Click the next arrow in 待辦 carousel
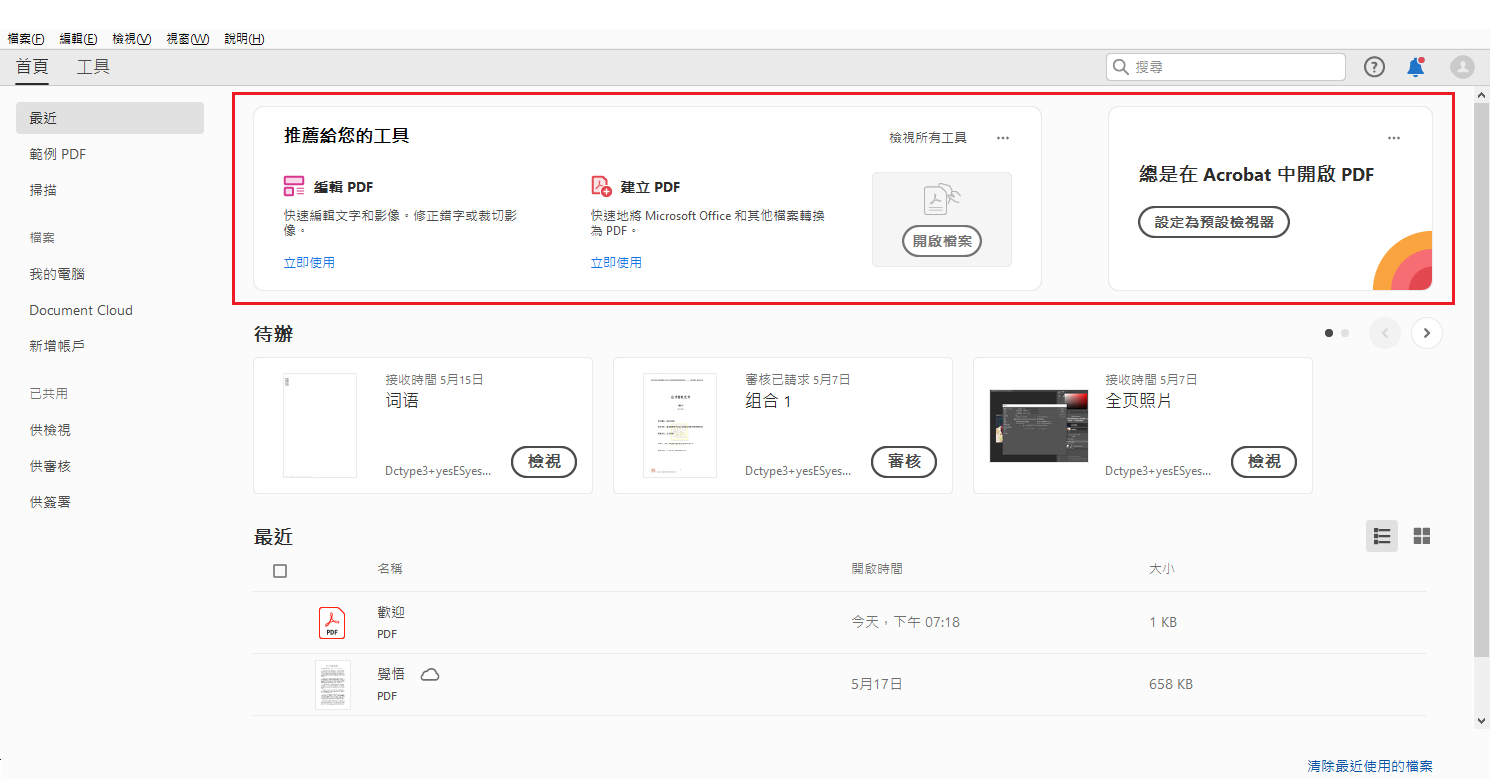 [1426, 332]
